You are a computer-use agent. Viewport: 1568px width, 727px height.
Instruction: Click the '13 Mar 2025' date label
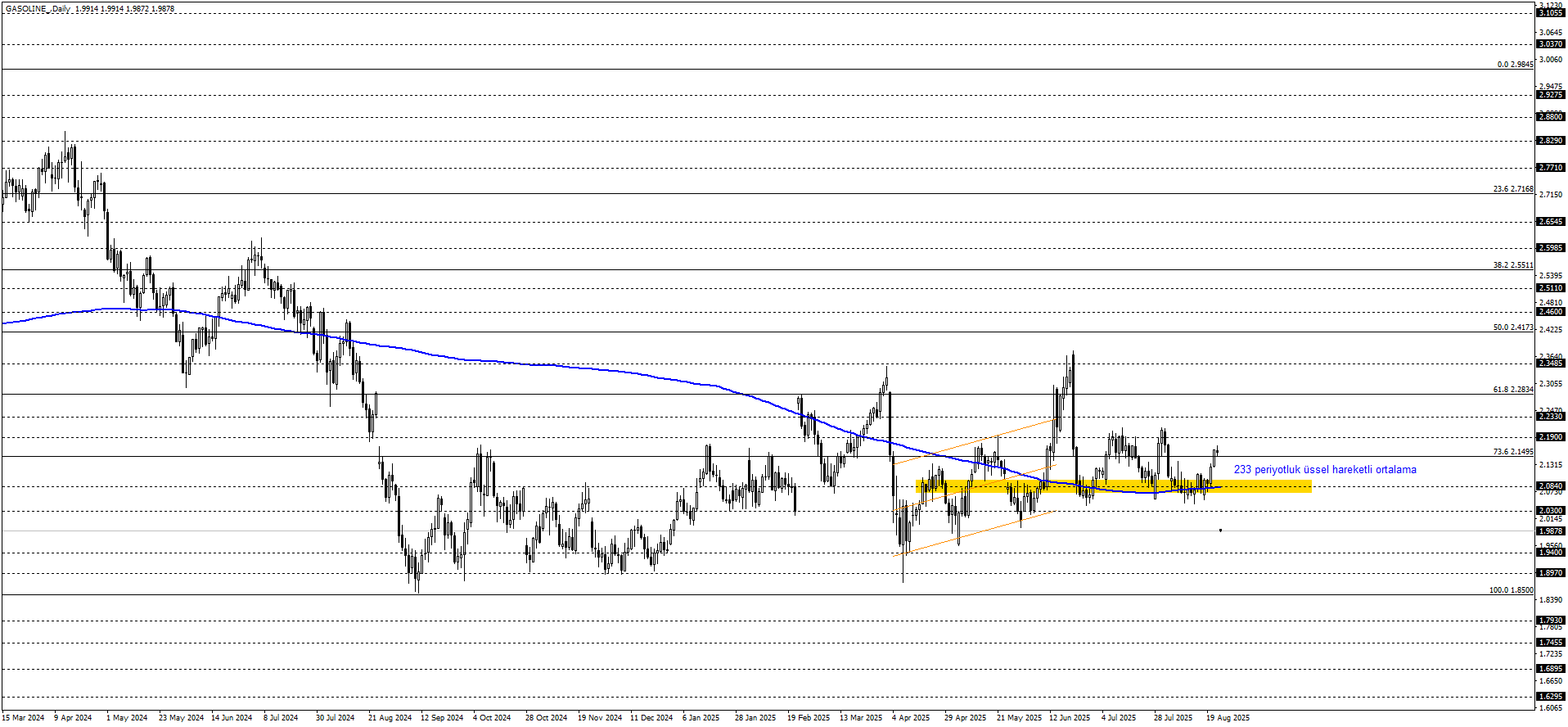pyautogui.click(x=861, y=718)
